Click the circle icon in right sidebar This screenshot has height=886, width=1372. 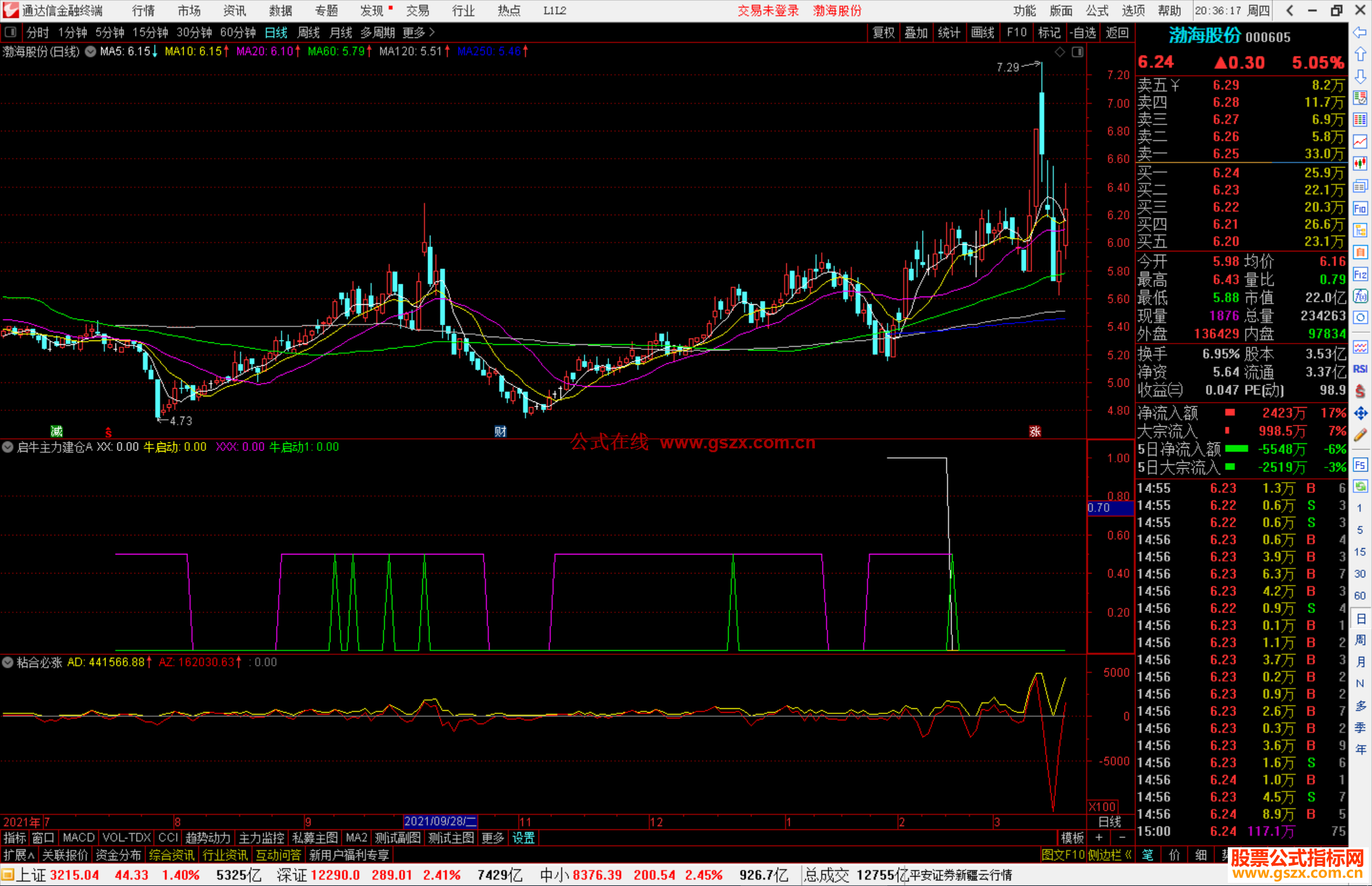1360,318
